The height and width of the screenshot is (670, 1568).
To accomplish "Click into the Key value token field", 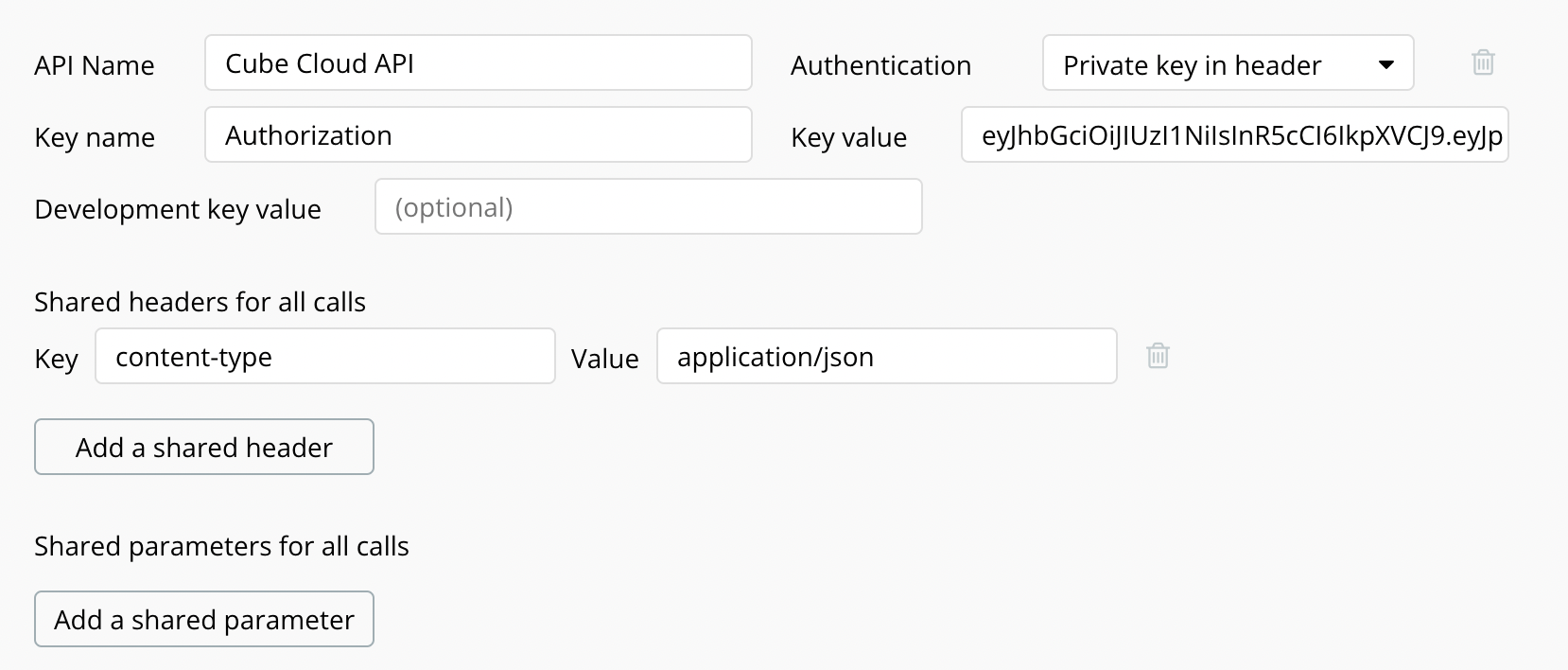I will tap(1234, 135).
